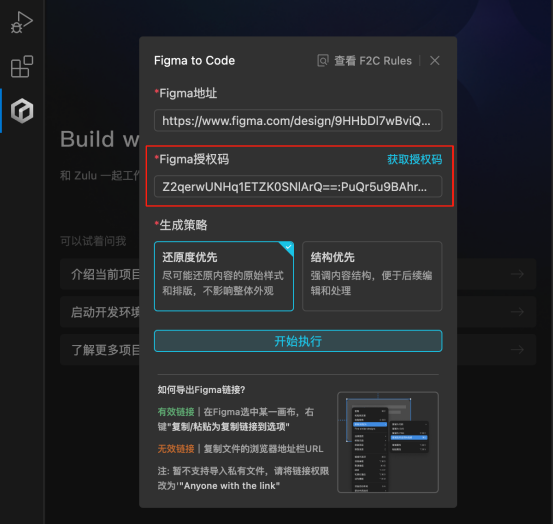Screen dimensions: 554x524
Task: Close the Figma to Code dialog
Action: click(435, 61)
